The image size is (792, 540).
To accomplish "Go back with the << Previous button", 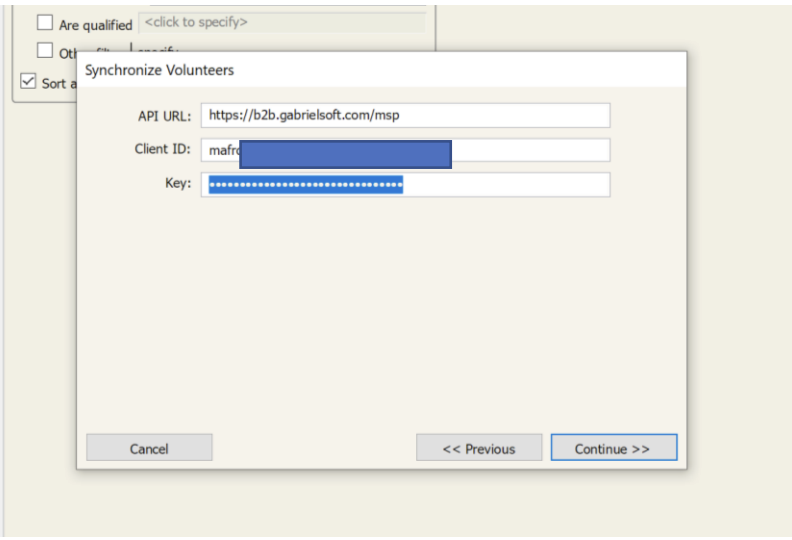I will 479,448.
